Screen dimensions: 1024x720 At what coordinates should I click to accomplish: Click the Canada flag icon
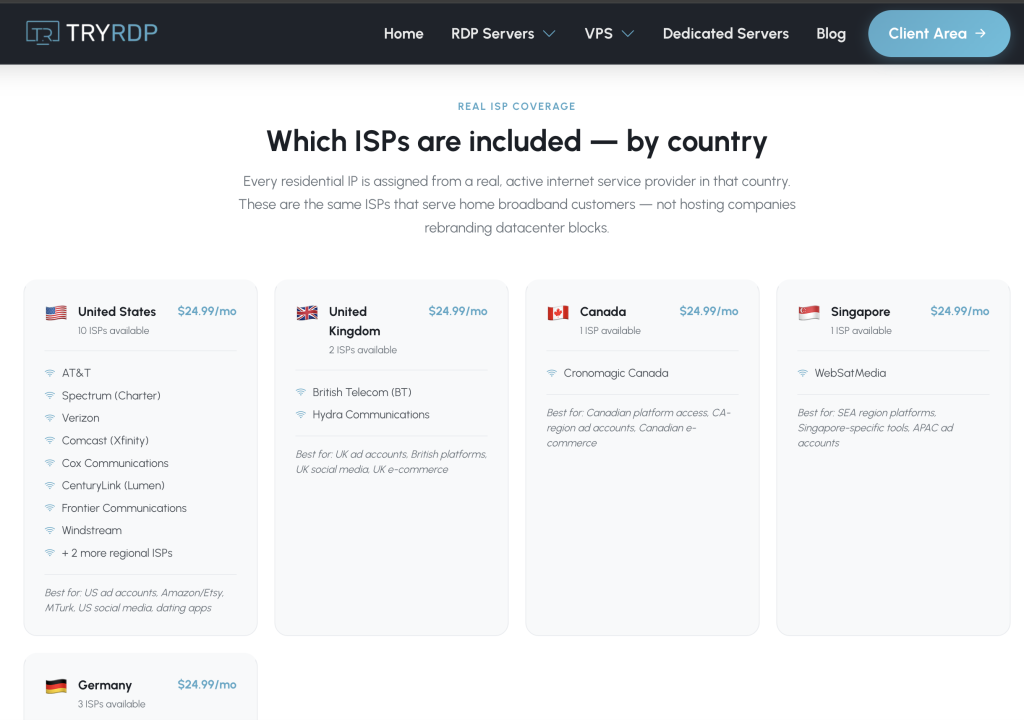click(558, 312)
